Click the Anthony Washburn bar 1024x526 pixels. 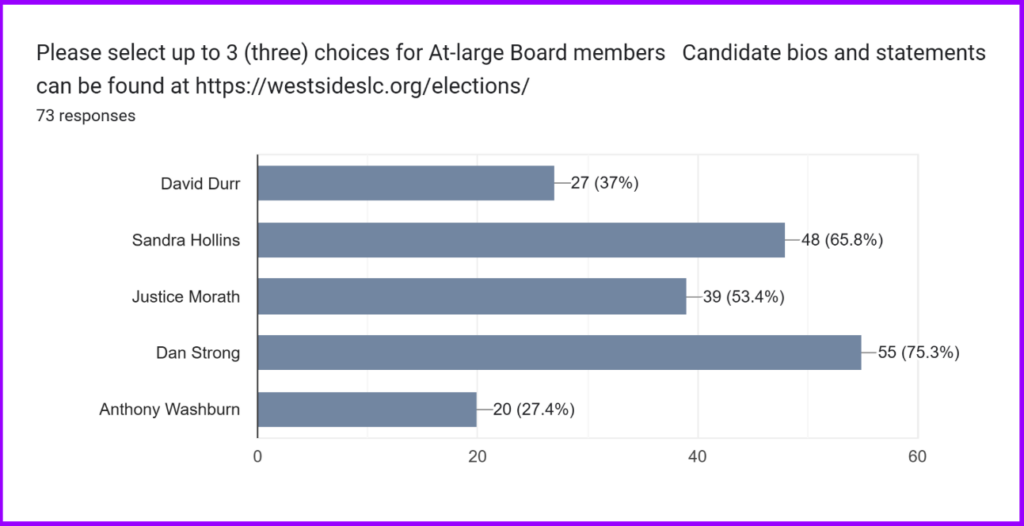coord(367,409)
